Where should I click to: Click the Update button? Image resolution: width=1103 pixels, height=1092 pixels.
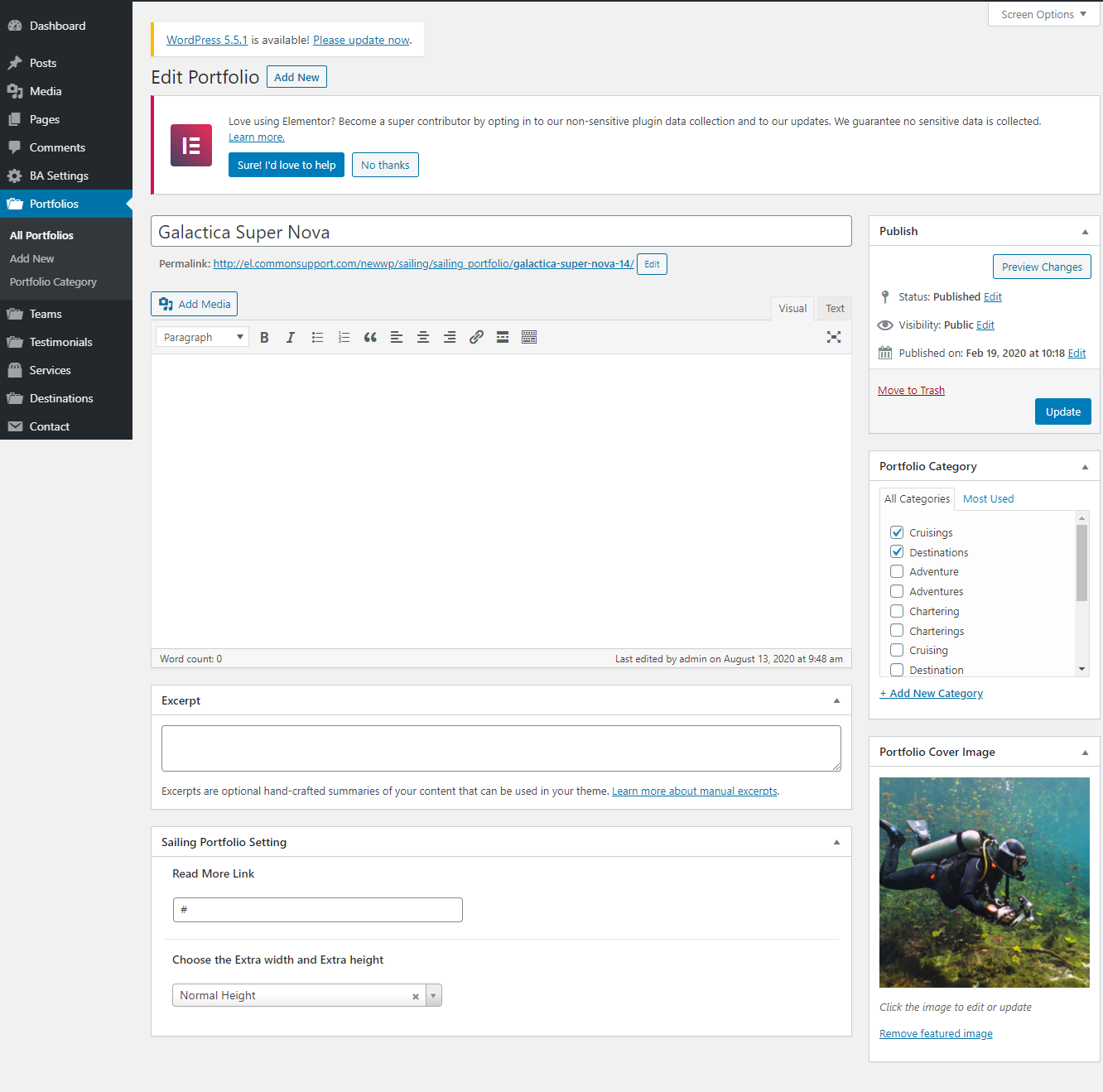pos(1062,412)
